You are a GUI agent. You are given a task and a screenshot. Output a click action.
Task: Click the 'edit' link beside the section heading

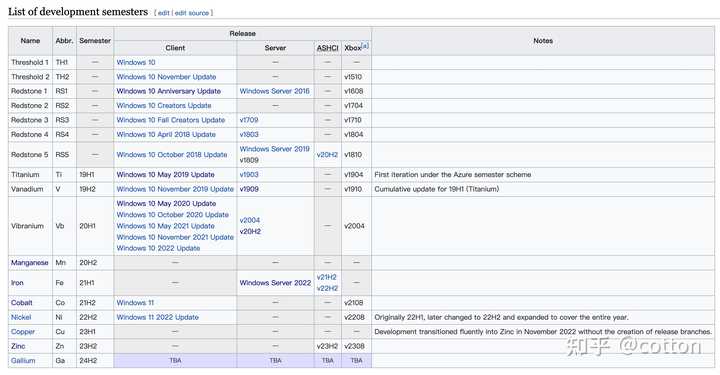pos(163,13)
